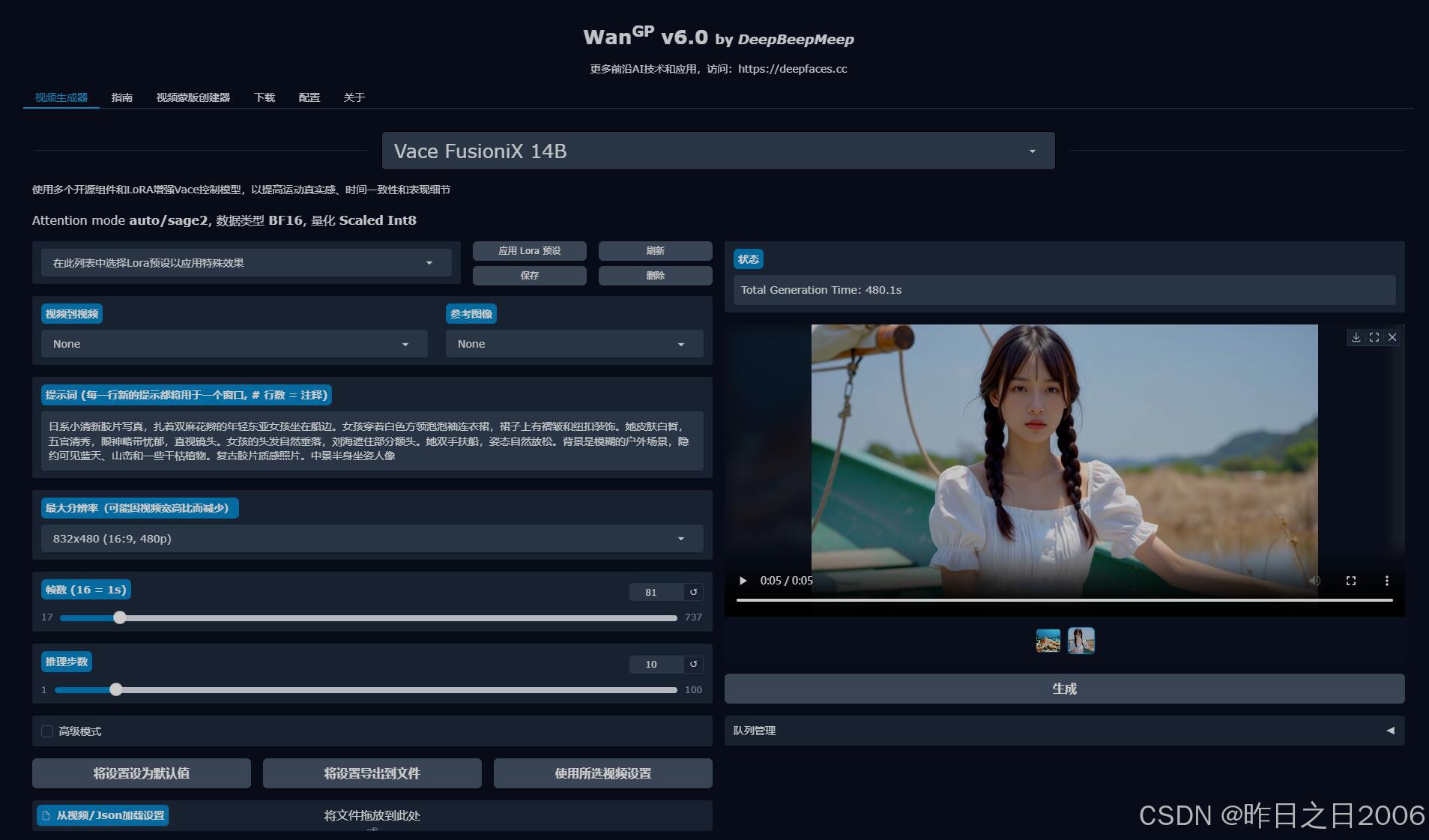Click the video progress bar

point(1064,600)
